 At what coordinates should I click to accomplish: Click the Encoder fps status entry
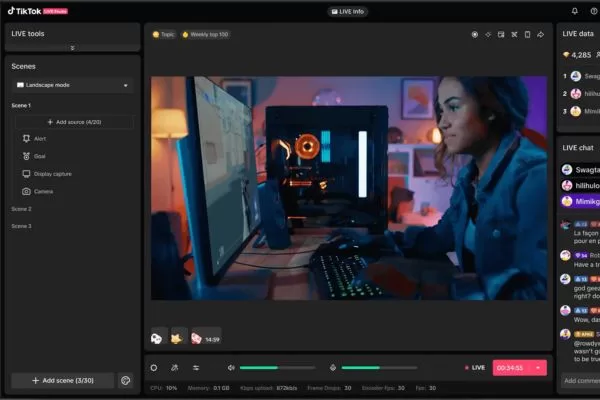click(383, 388)
